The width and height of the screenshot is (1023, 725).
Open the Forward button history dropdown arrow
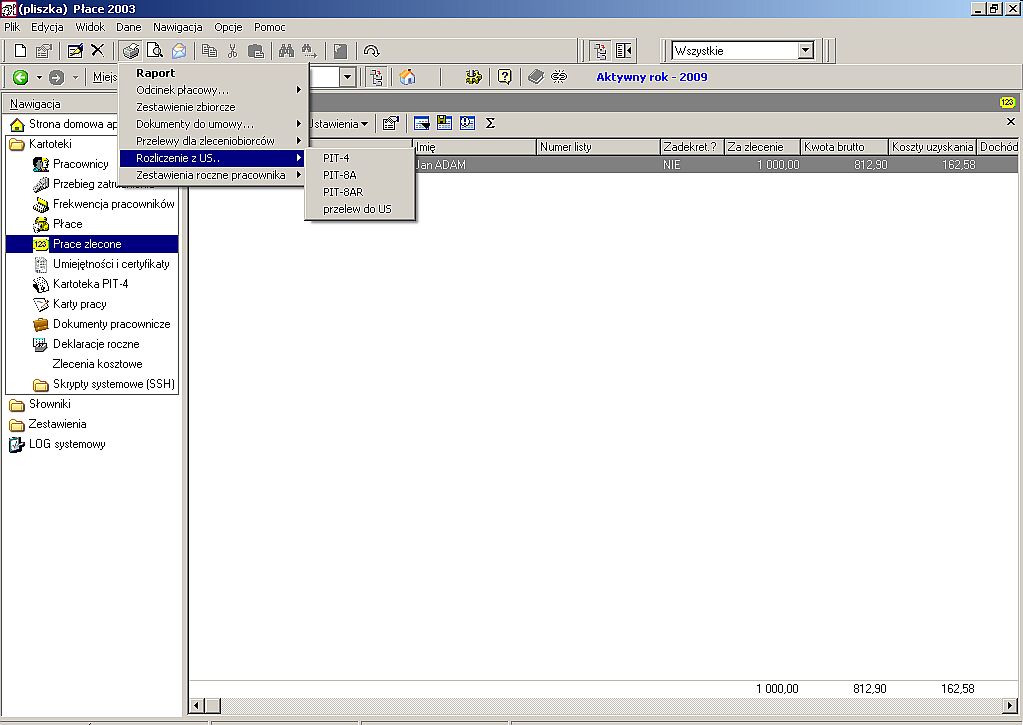pyautogui.click(x=75, y=78)
